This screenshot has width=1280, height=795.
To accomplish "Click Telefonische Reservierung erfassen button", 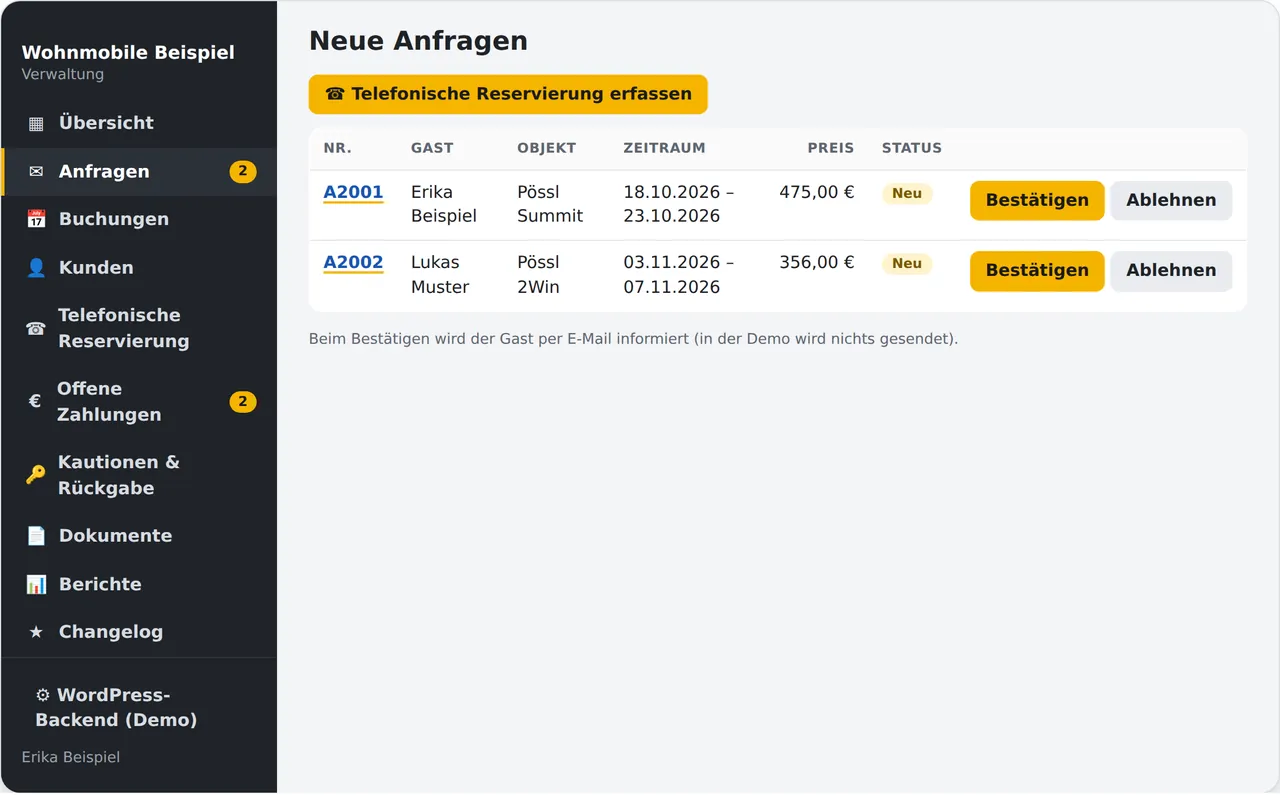I will pyautogui.click(x=508, y=94).
